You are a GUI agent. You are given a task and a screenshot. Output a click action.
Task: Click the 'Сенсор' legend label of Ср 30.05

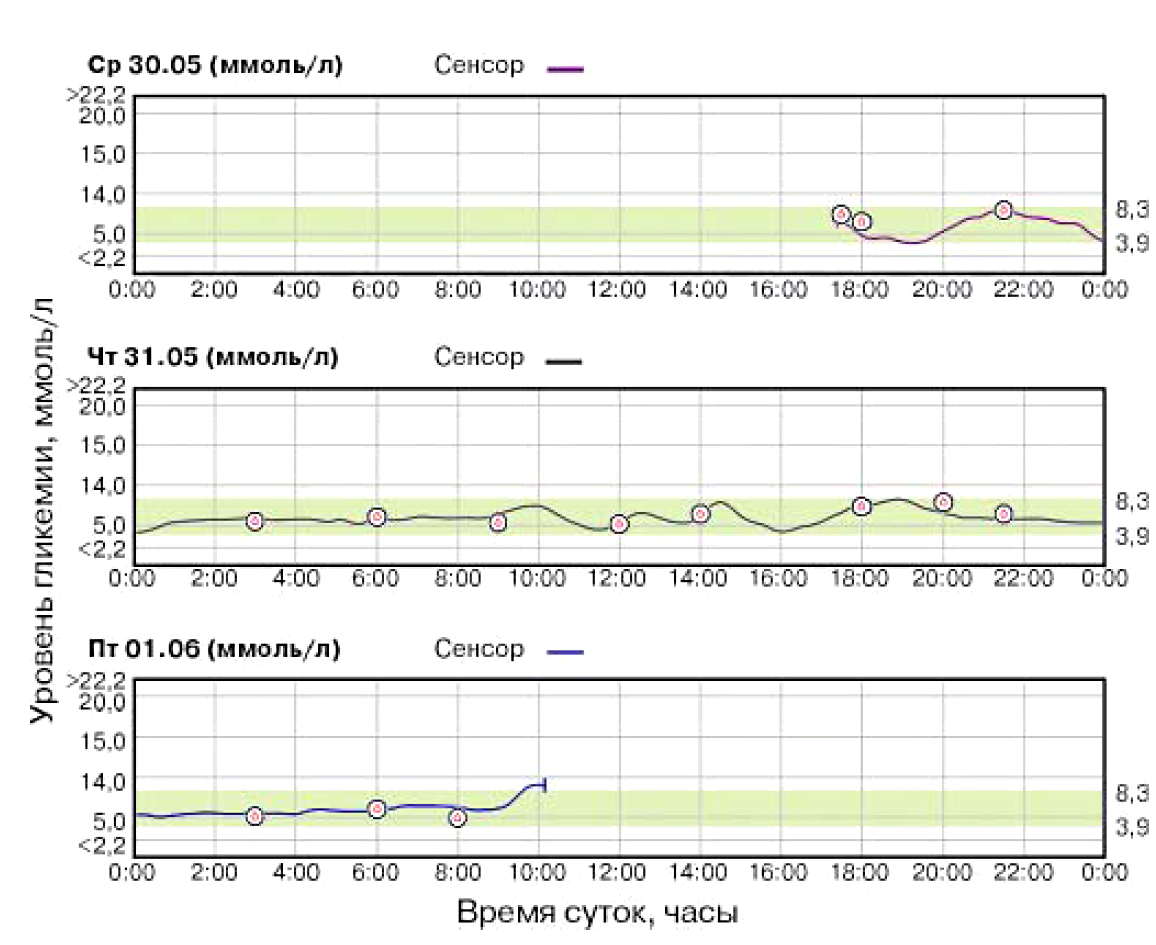pyautogui.click(x=479, y=65)
